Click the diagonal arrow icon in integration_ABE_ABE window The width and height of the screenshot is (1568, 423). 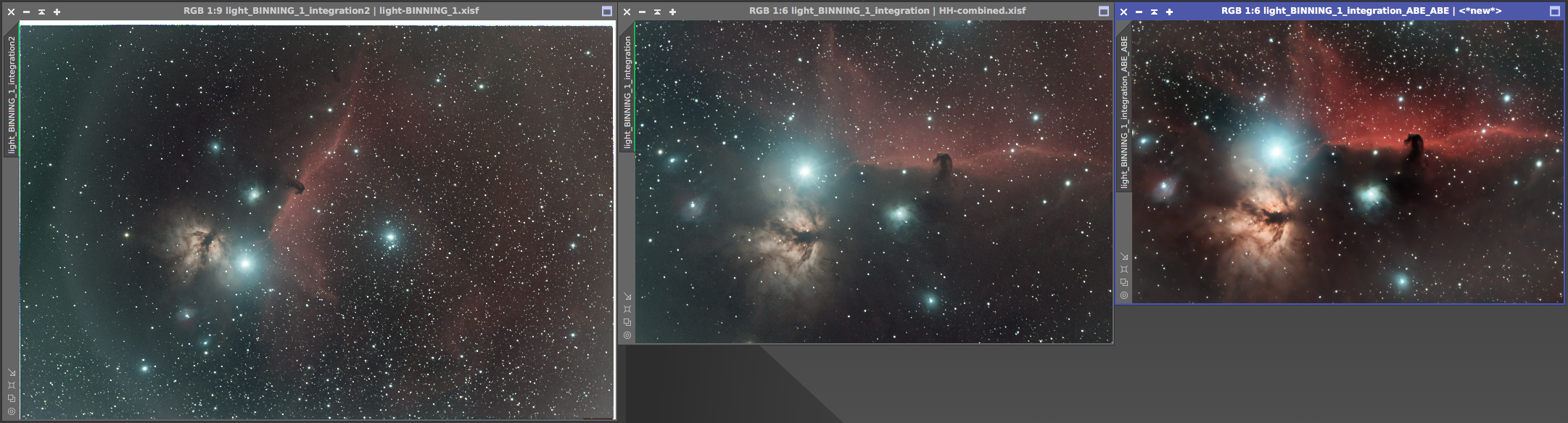tap(1124, 256)
